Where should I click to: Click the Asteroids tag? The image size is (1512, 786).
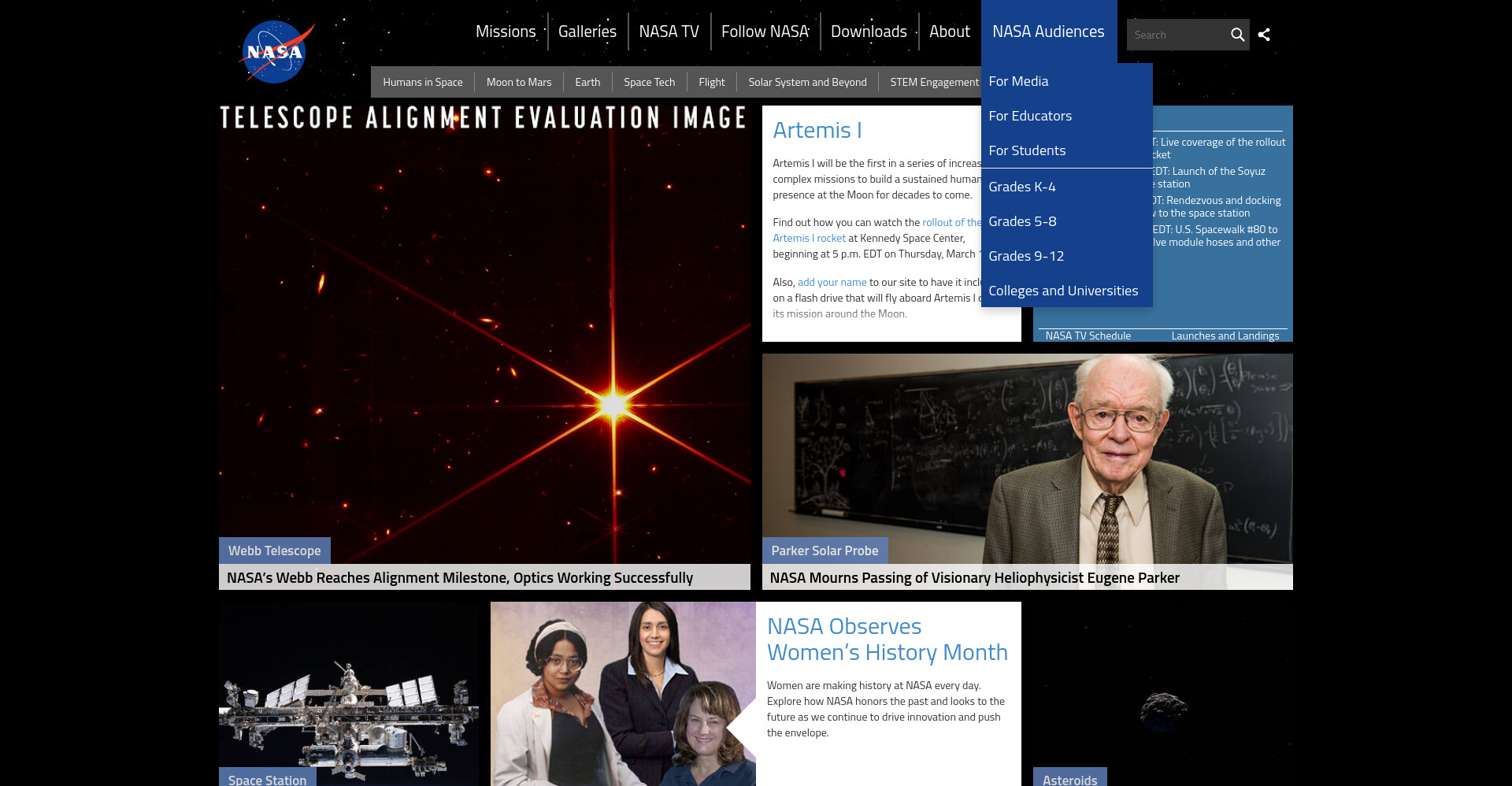click(1069, 779)
